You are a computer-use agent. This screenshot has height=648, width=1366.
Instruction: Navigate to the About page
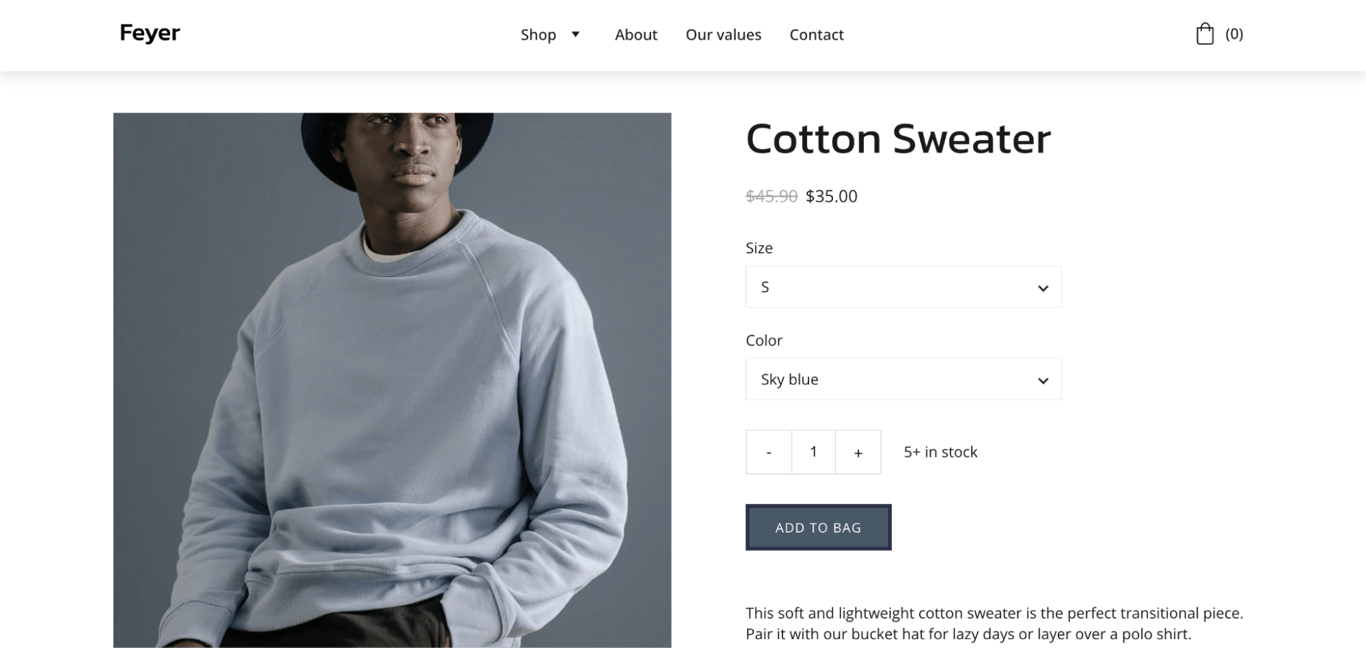coord(636,34)
